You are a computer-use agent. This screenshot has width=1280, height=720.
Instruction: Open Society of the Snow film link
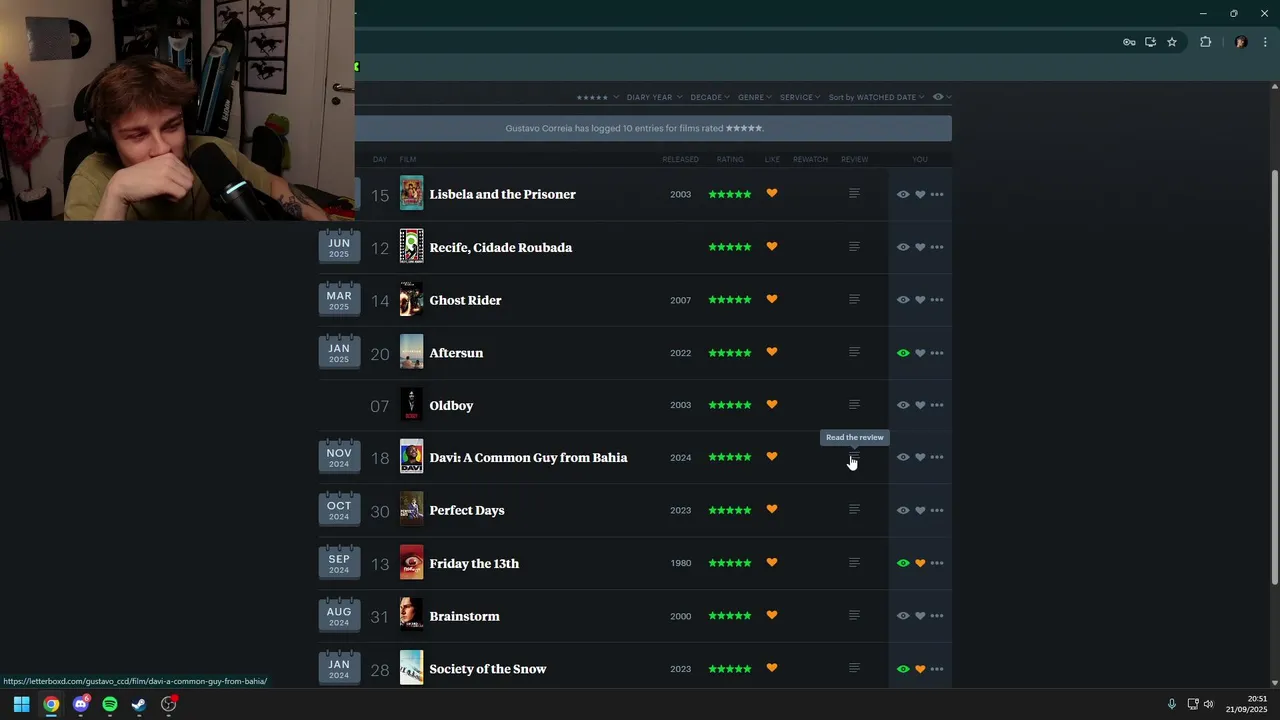click(x=487, y=669)
